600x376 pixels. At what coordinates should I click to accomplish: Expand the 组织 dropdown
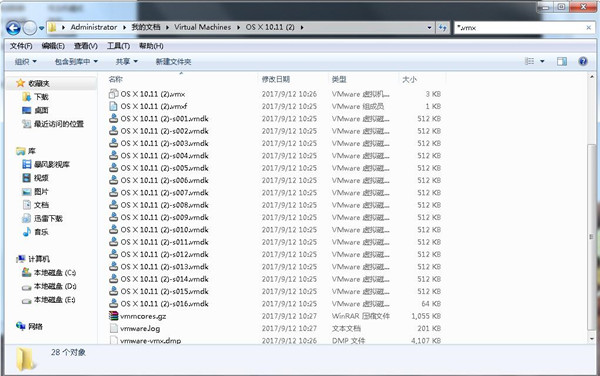(x=26, y=62)
